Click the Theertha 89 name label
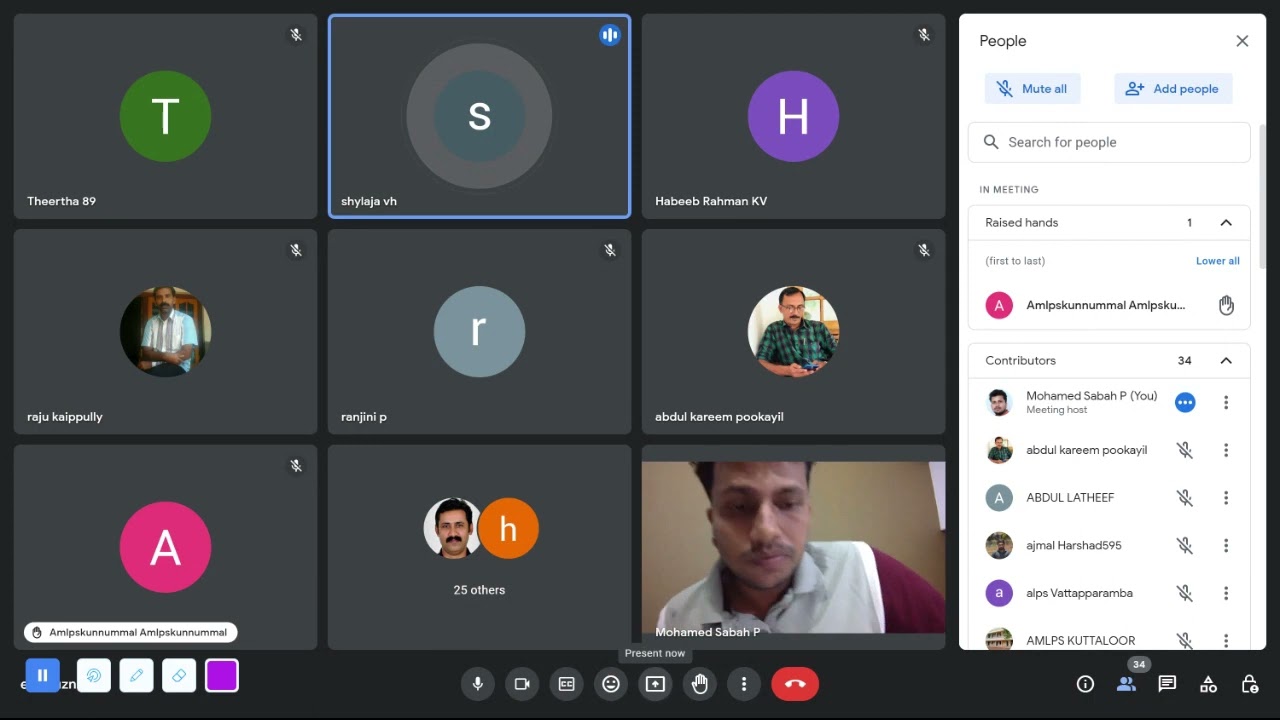The height and width of the screenshot is (720, 1280). 62,201
